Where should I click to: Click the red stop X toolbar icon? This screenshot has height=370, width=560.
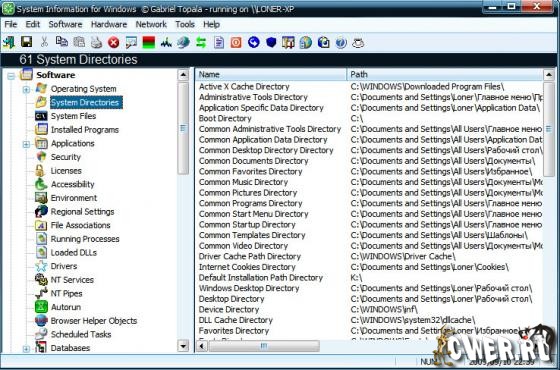point(114,42)
